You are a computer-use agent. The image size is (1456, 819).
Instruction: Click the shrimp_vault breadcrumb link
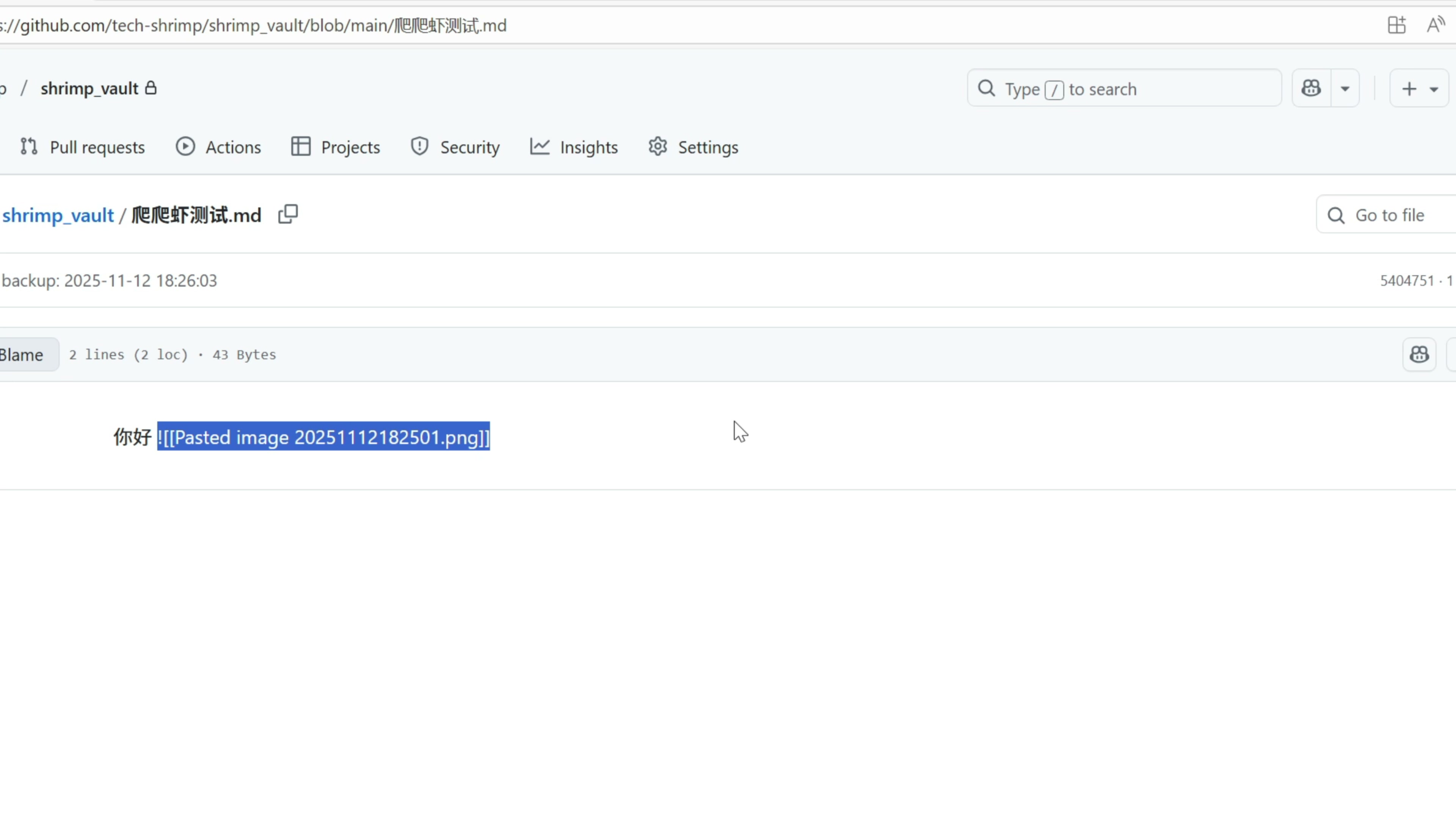pos(58,215)
